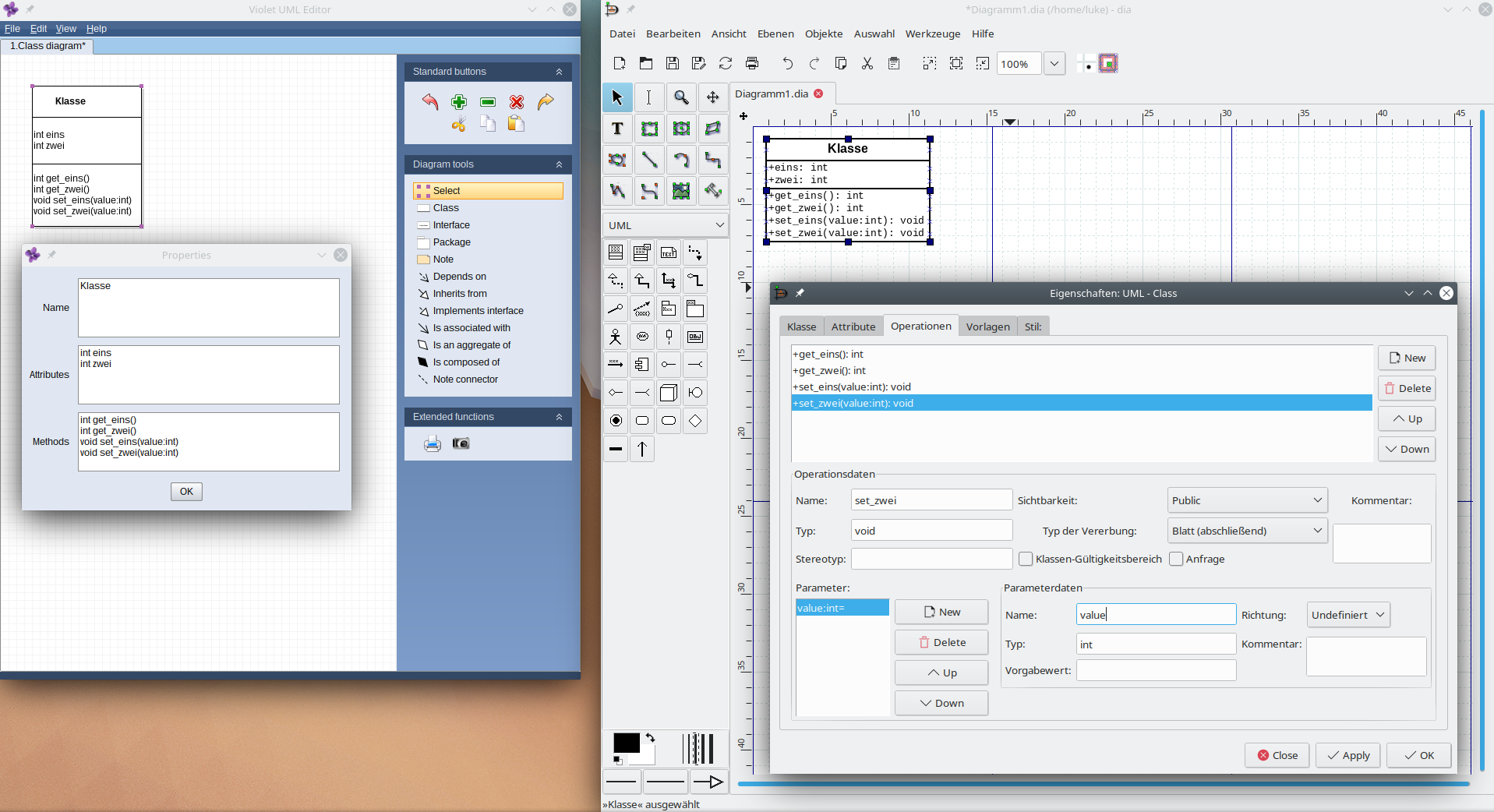Check the Klassen-Gültigkeitsbereich checkbox
1494x812 pixels.
(1026, 559)
